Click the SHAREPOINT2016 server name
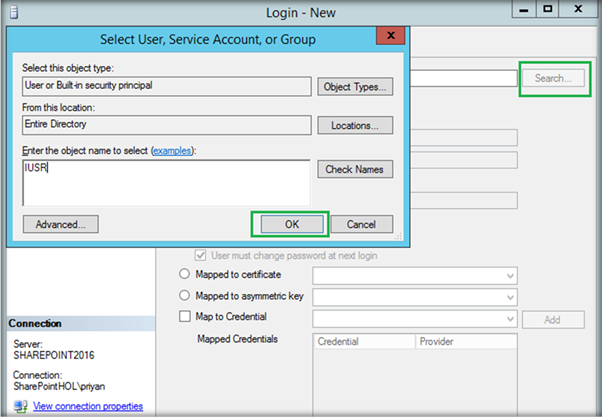Image resolution: width=602 pixels, height=417 pixels. point(54,355)
